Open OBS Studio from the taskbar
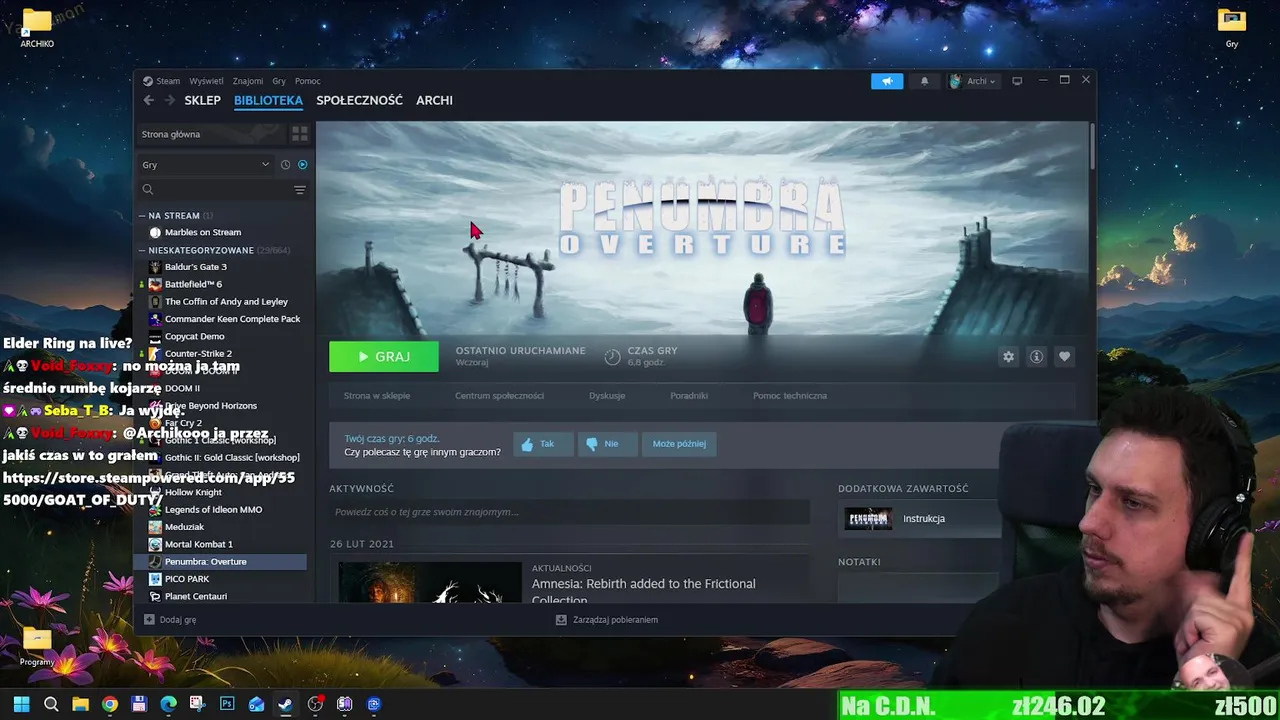Viewport: 1280px width, 720px height. (x=315, y=704)
